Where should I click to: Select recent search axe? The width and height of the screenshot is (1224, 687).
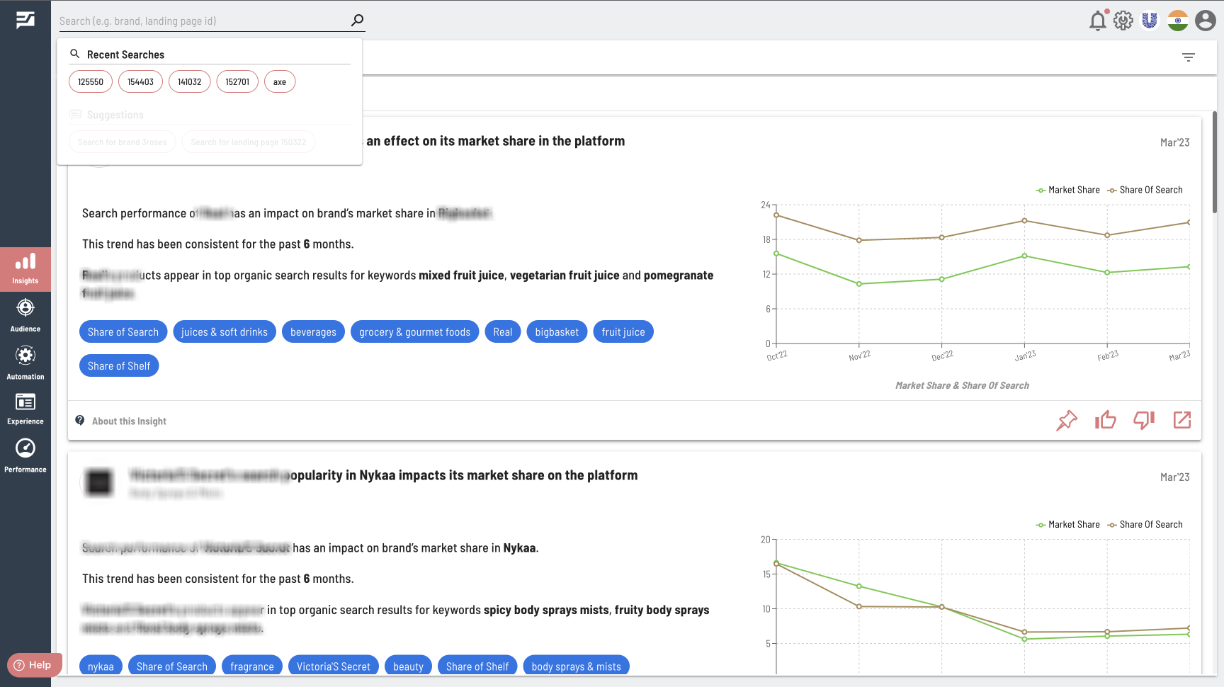280,82
